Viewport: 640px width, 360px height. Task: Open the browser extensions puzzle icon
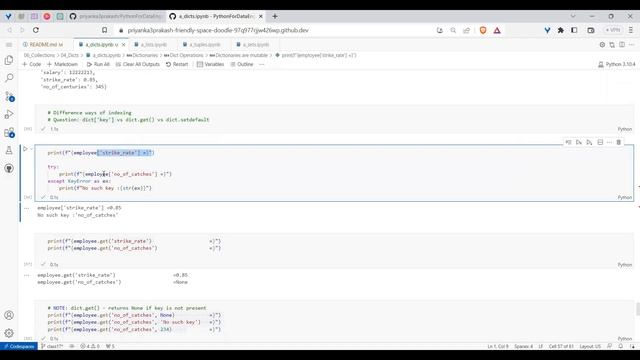click(560, 30)
